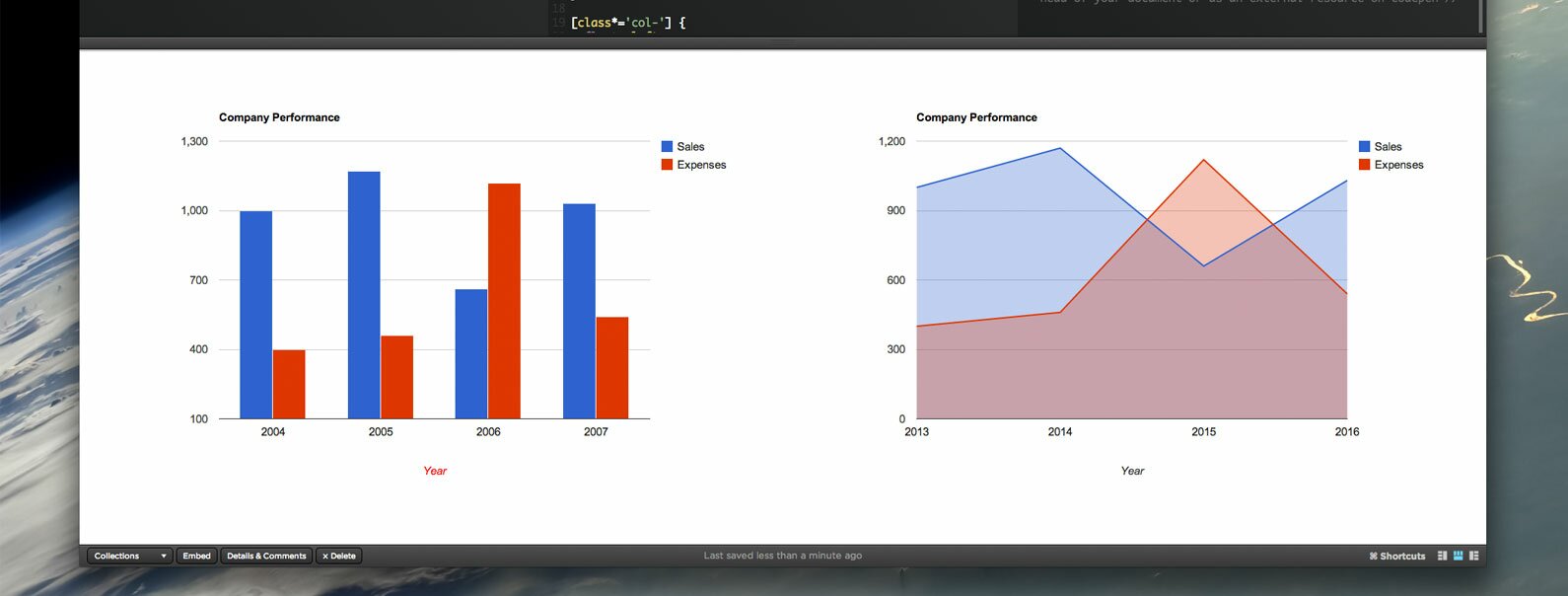The width and height of the screenshot is (1568, 596).
Task: Click the Expenses red swatch in the area chart legend
Action: (1364, 165)
